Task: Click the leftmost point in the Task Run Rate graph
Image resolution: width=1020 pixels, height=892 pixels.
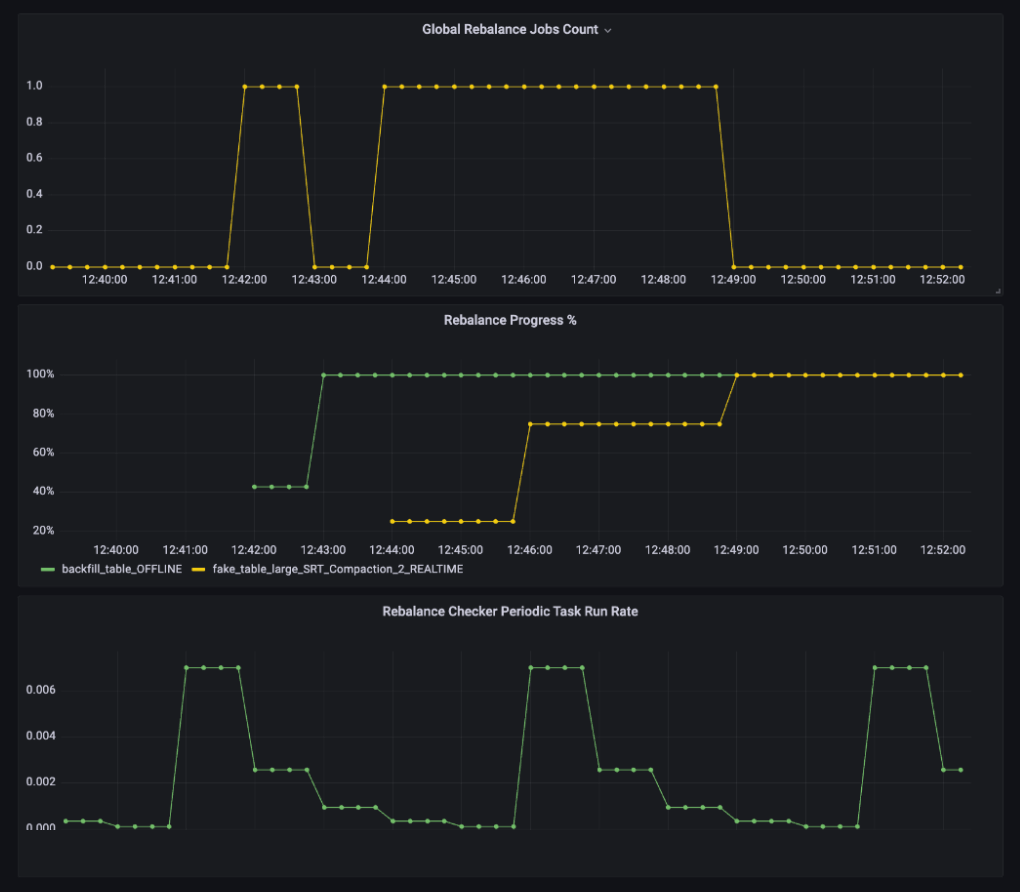Action: pyautogui.click(x=65, y=821)
